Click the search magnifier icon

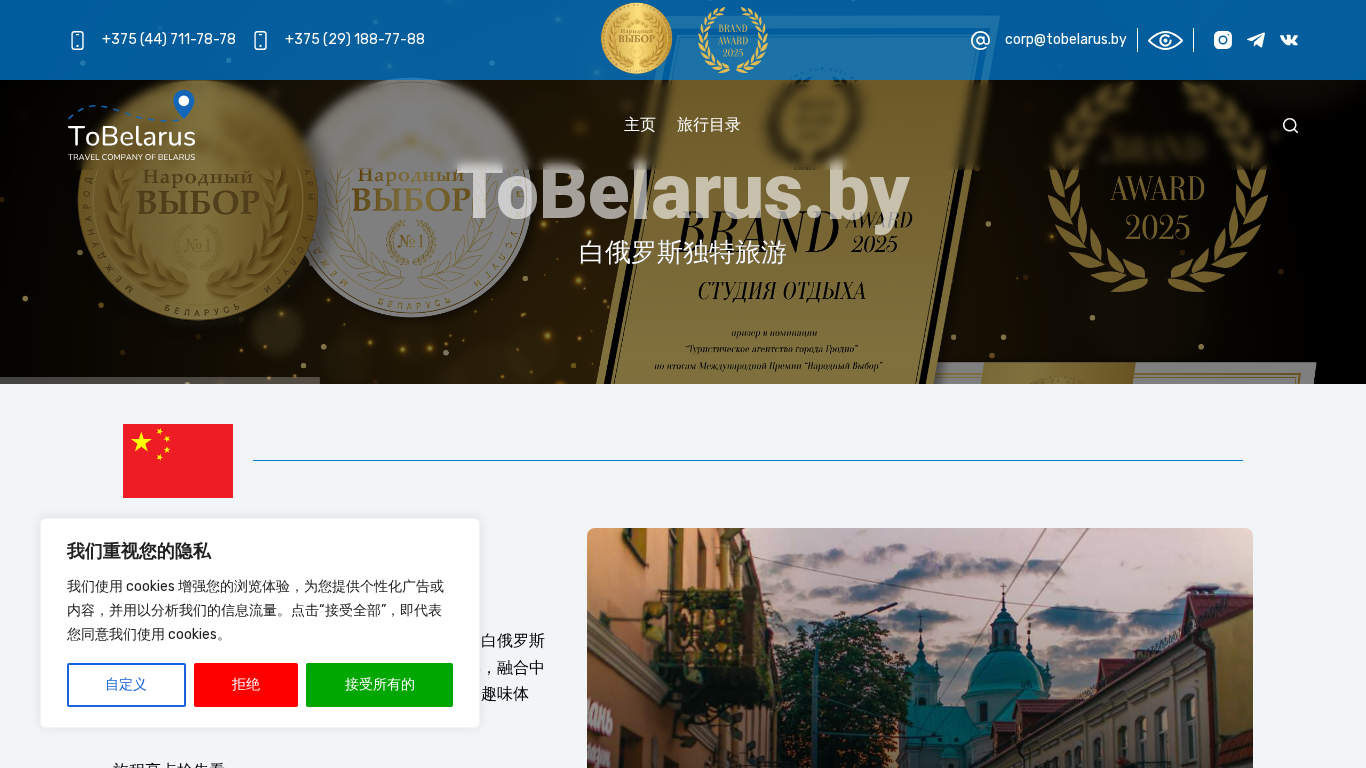click(1291, 125)
